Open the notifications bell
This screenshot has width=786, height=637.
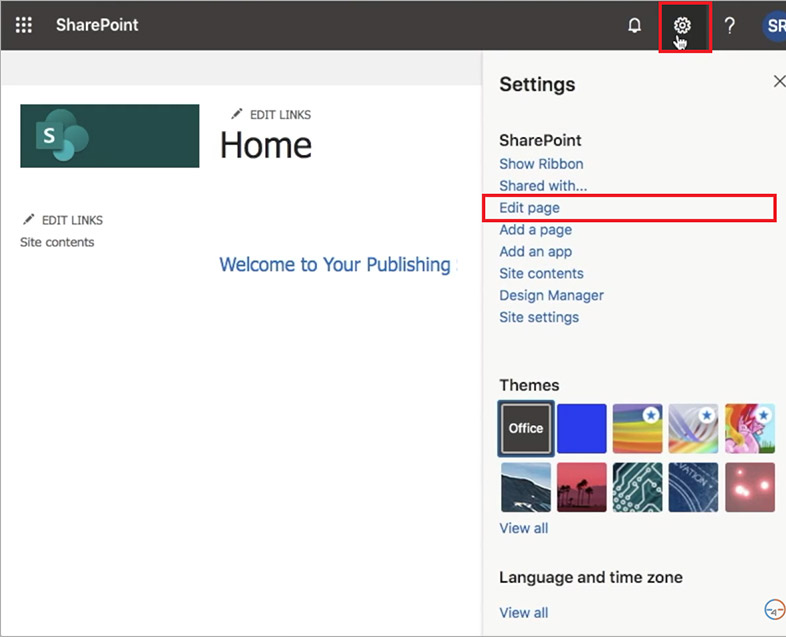coord(635,25)
